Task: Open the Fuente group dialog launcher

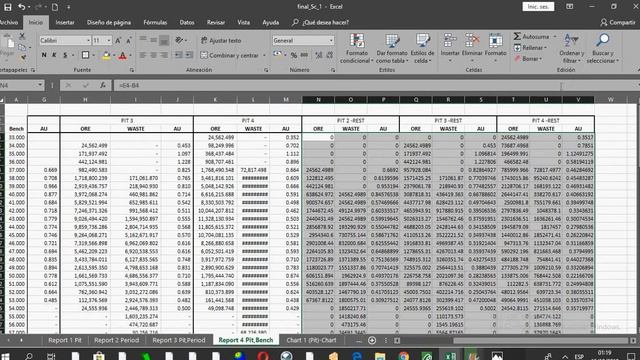Action: (131, 70)
